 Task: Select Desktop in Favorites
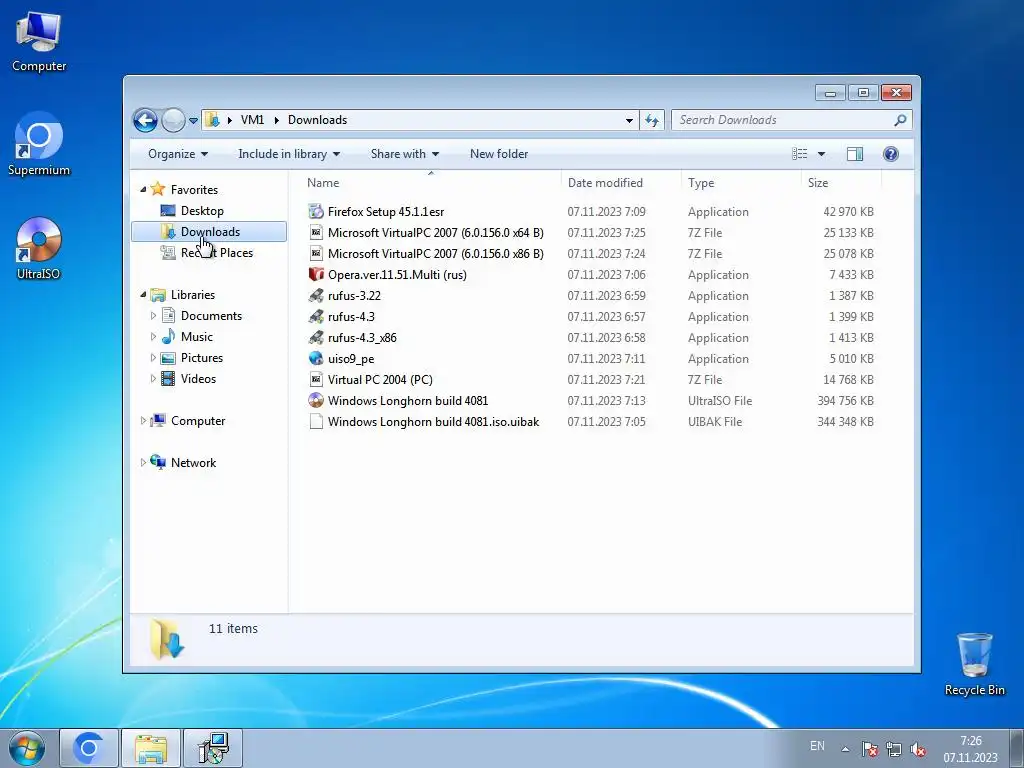(202, 211)
